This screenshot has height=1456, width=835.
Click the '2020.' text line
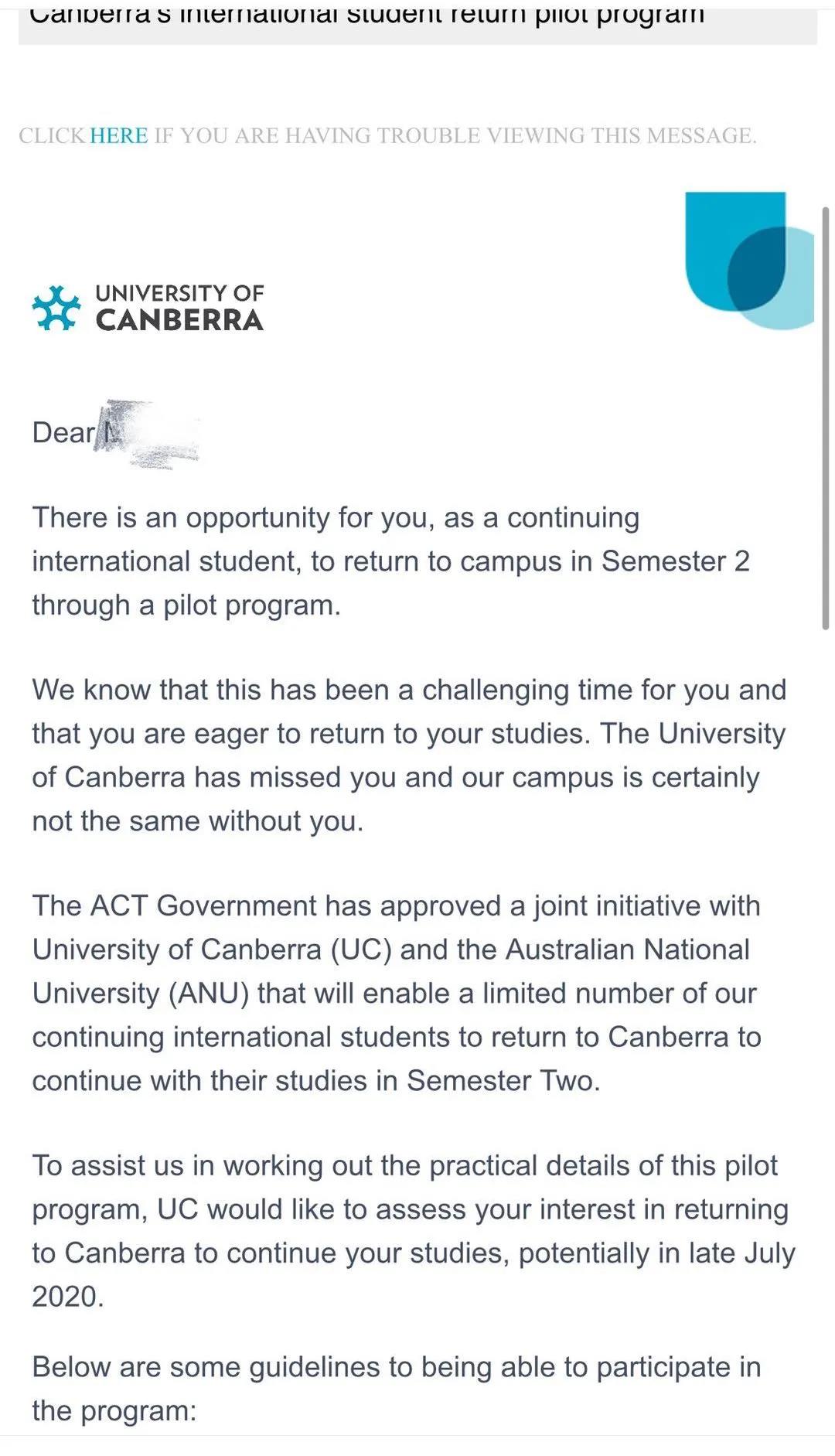67,1297
